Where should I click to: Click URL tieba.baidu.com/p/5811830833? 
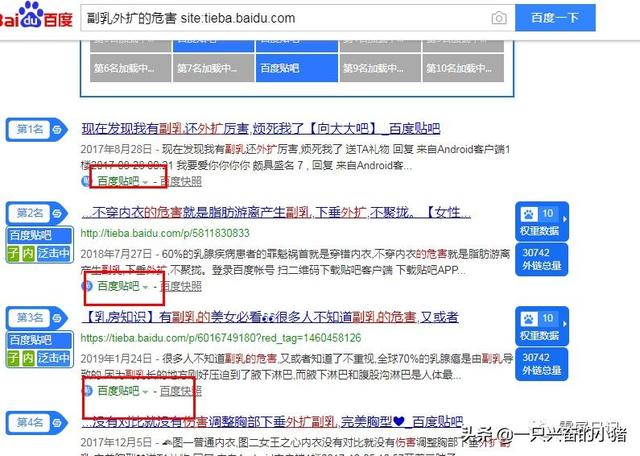165,233
